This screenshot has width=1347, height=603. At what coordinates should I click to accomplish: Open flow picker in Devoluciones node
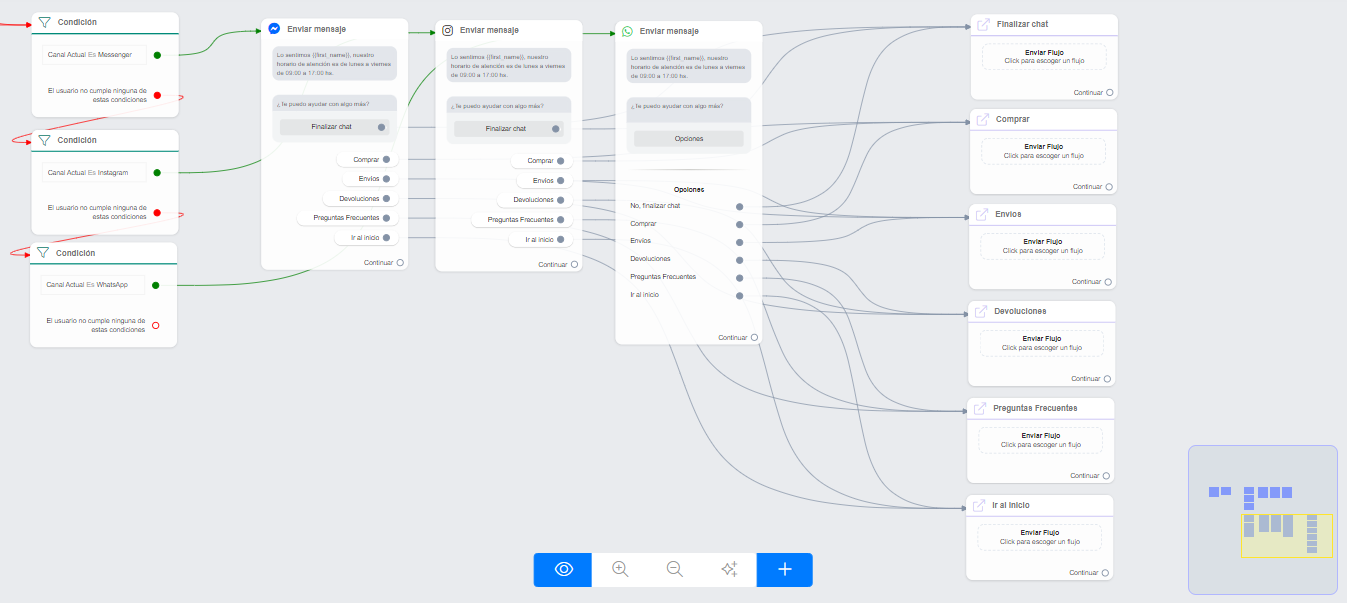click(1041, 343)
